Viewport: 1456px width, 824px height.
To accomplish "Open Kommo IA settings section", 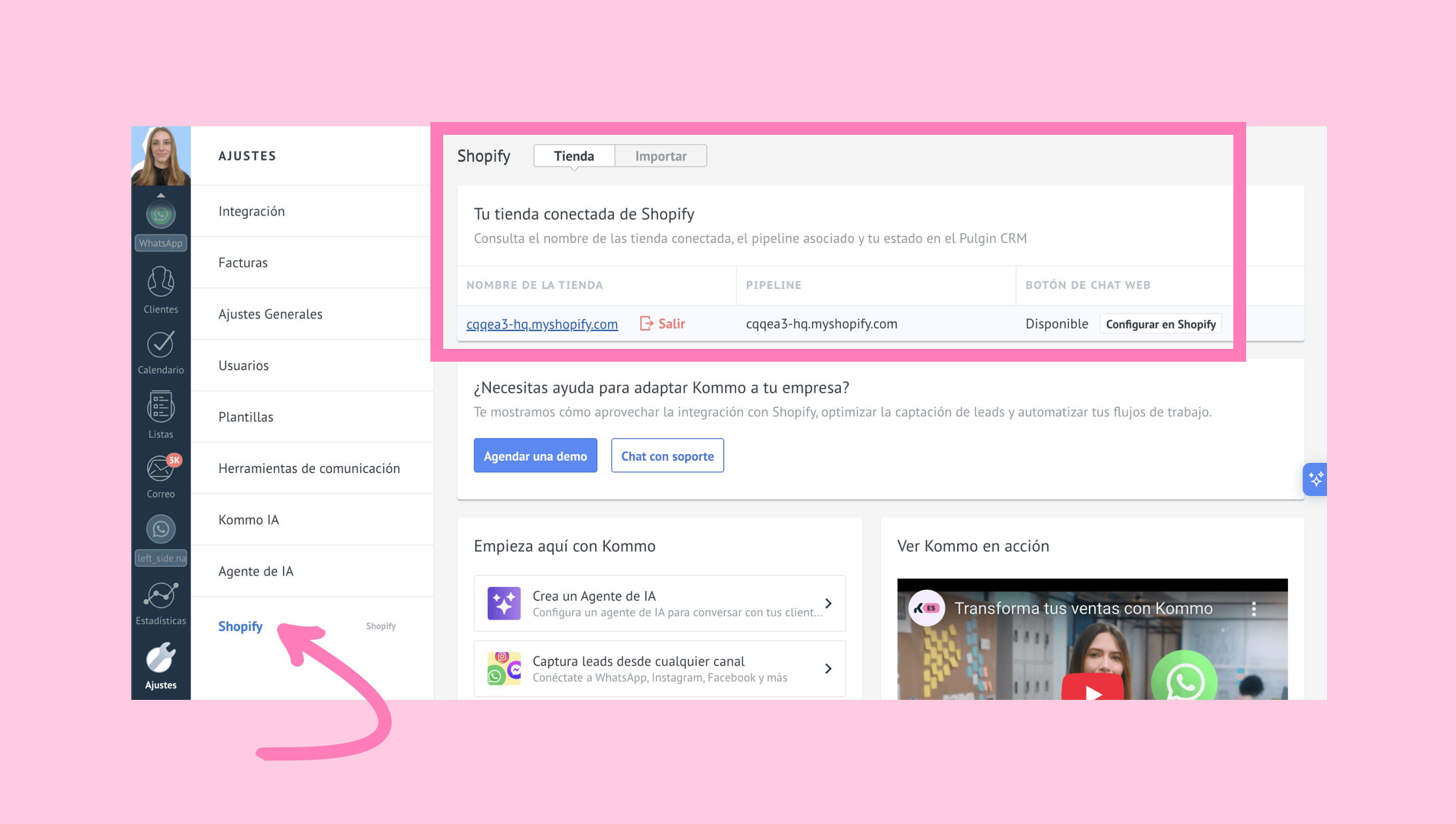I will tap(312, 520).
